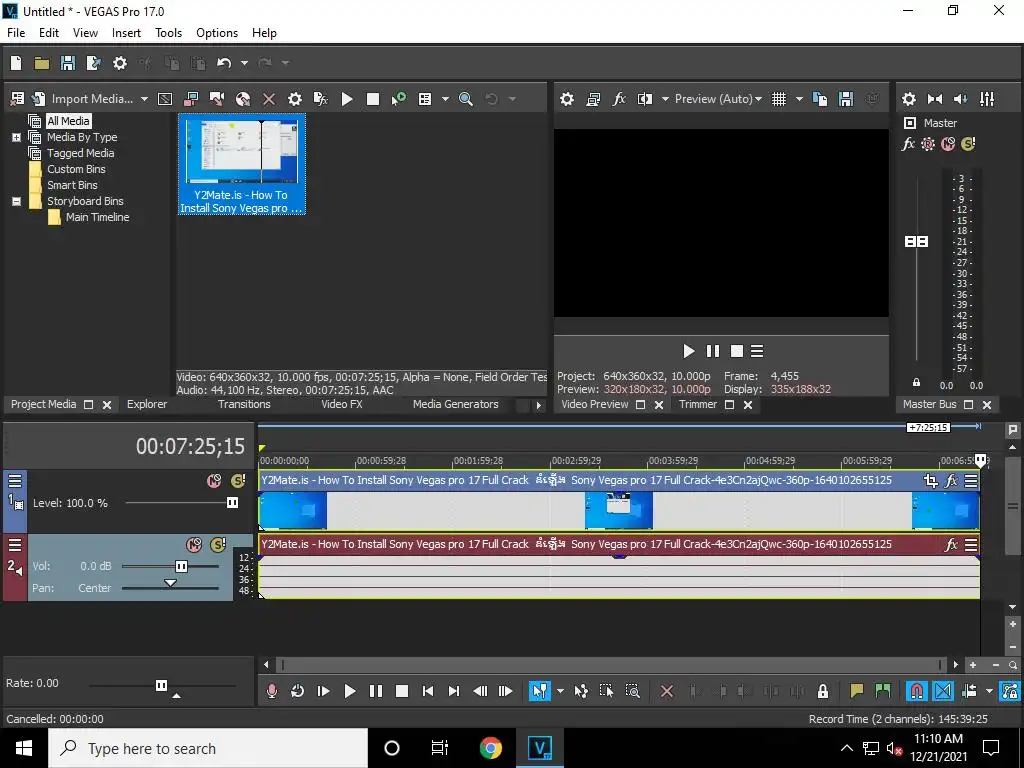This screenshot has height=768, width=1024.
Task: Switch to Trimmer tab
Action: 697,404
